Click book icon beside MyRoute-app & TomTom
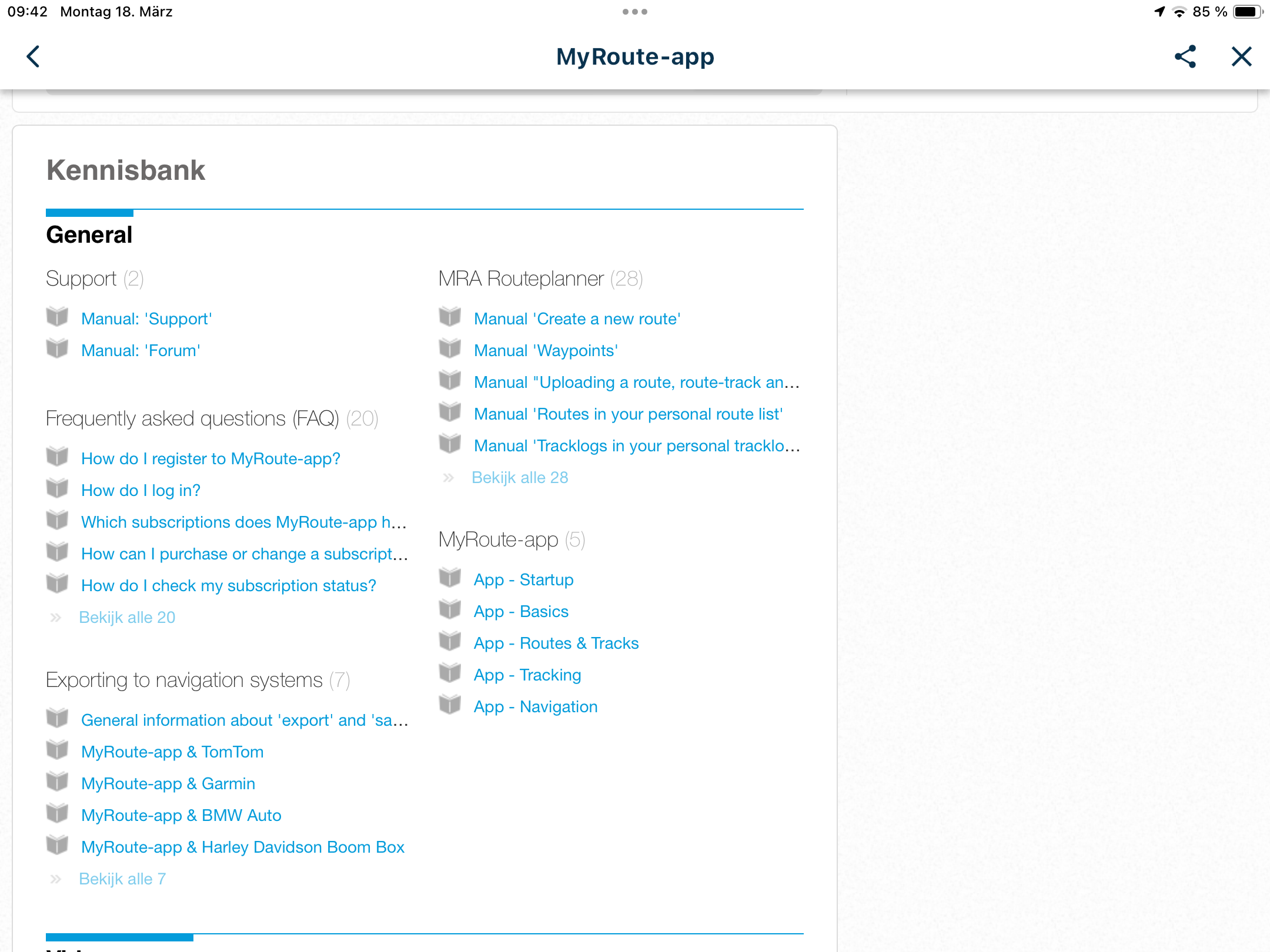Screen dimensions: 1270x952 57,750
